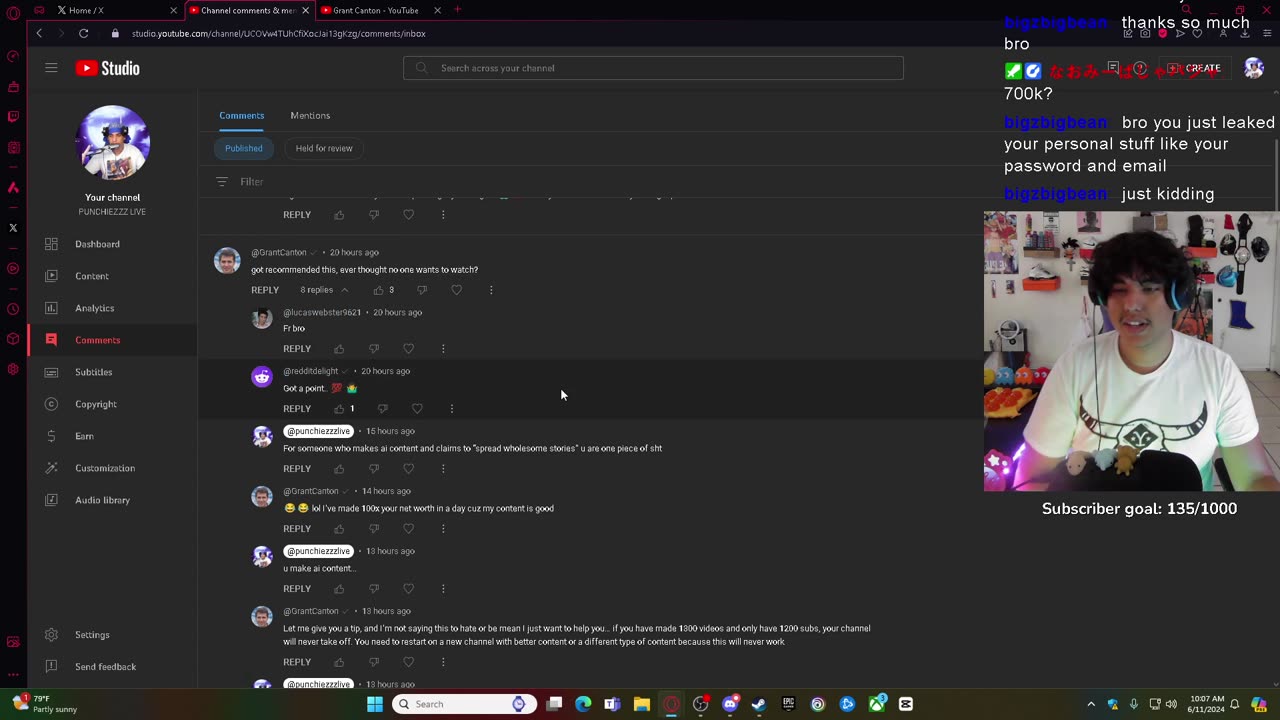Toggle the Published filter chip
The width and height of the screenshot is (1280, 720).
click(x=244, y=148)
